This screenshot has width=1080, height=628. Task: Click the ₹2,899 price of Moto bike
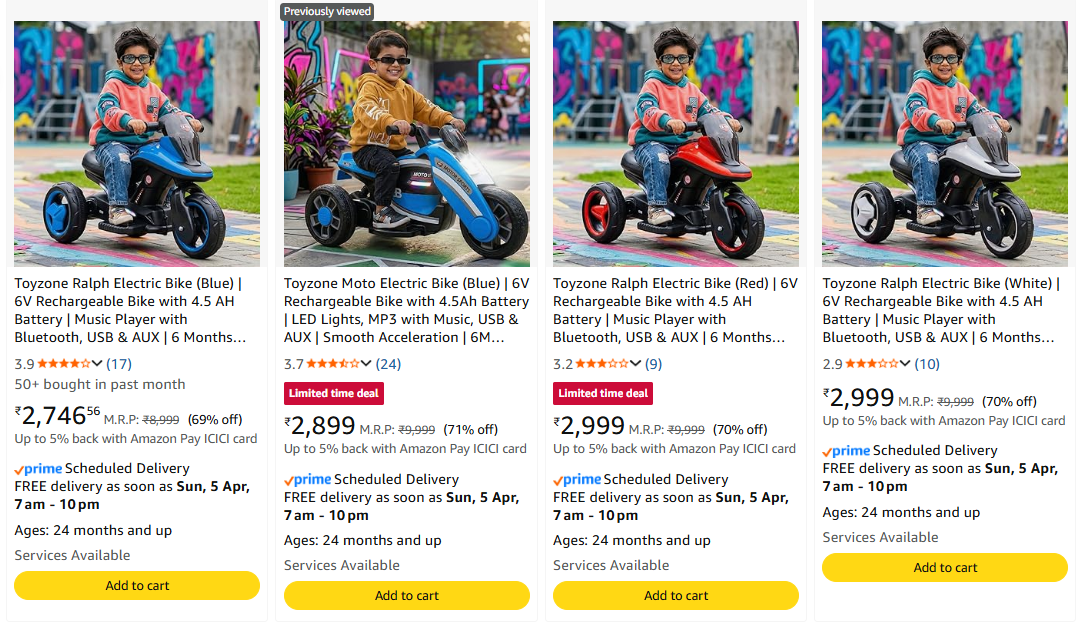[320, 426]
